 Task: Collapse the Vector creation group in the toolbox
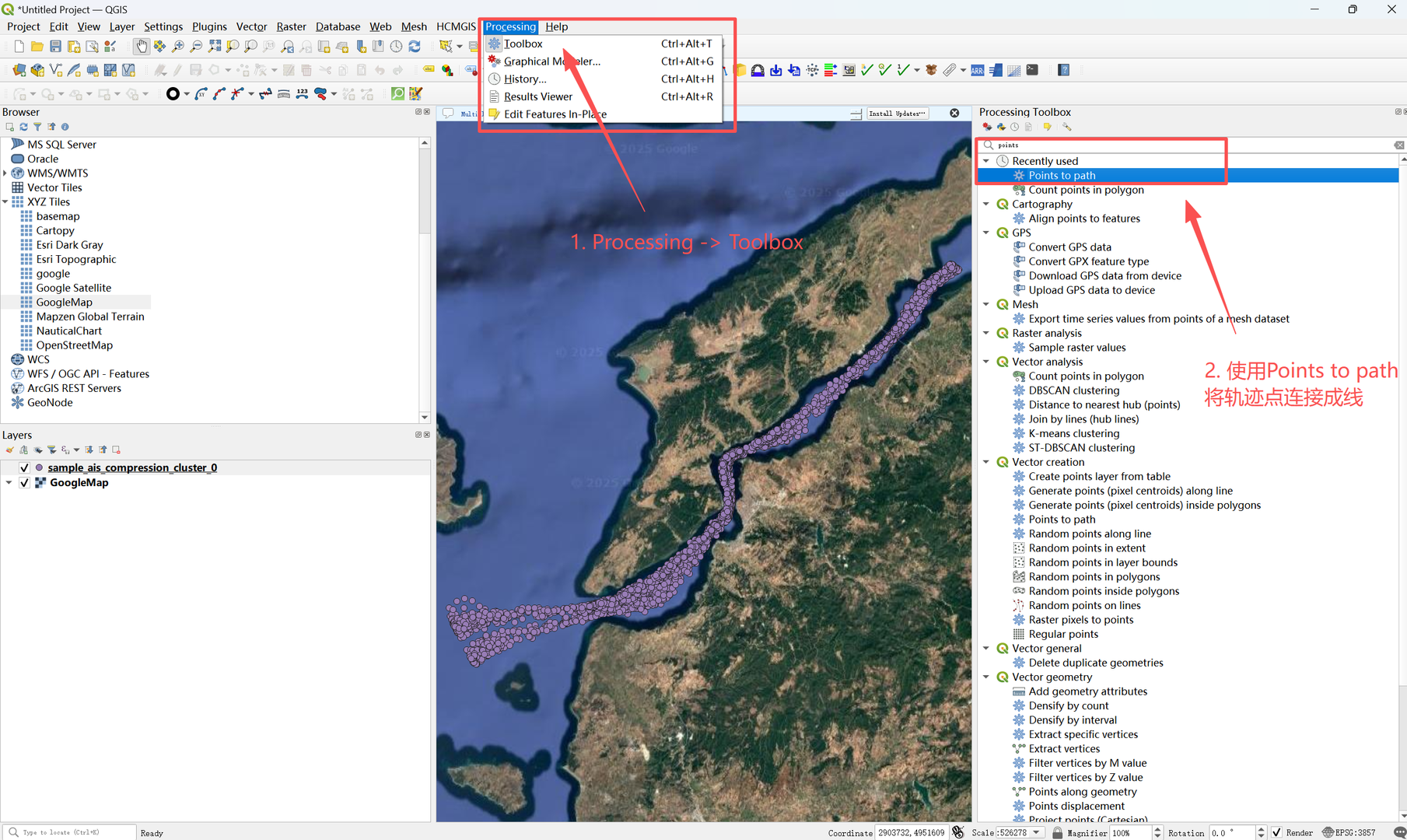(986, 462)
